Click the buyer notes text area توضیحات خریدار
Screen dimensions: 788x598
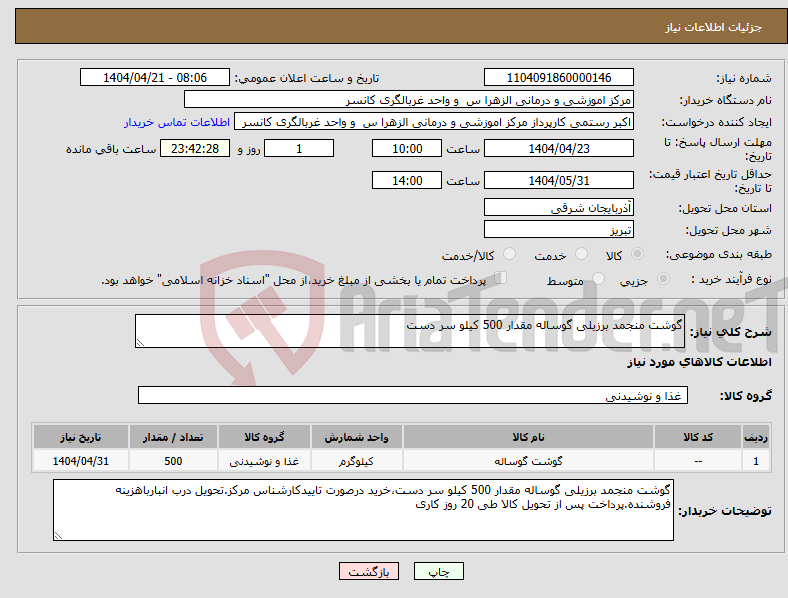tap(363, 510)
